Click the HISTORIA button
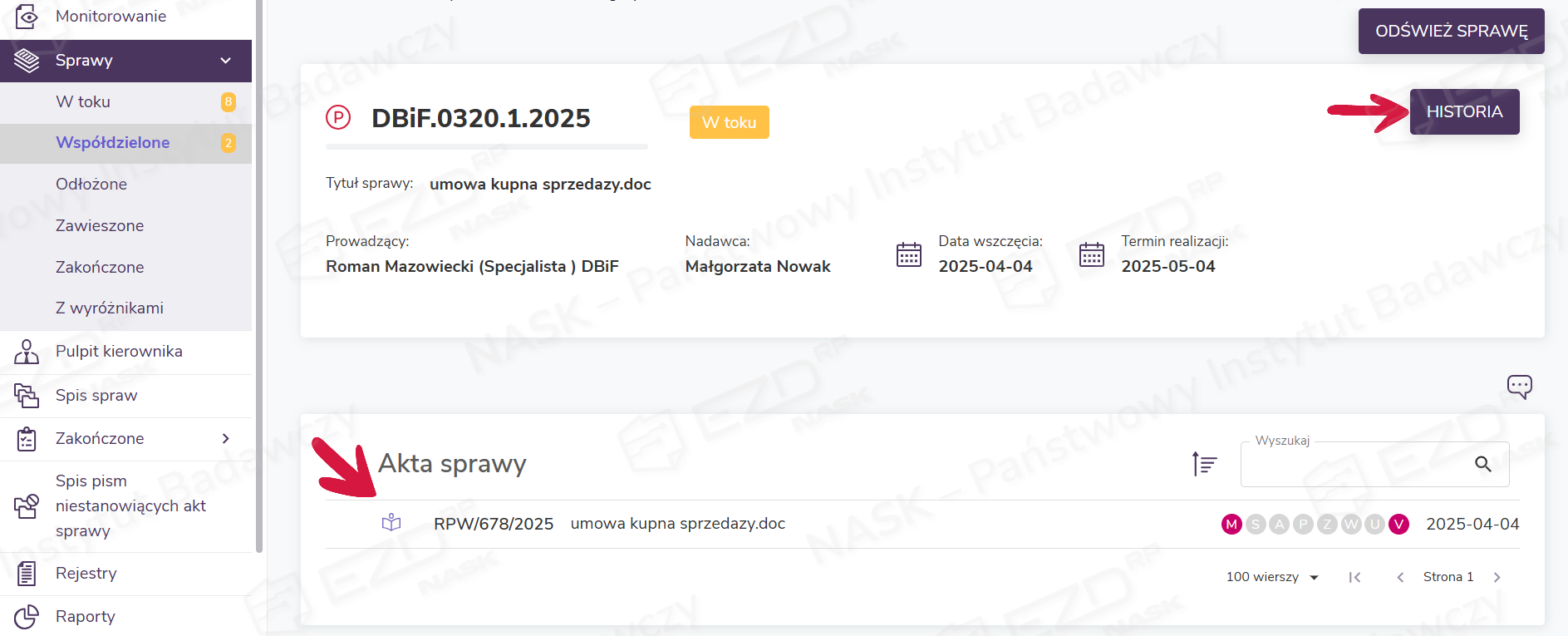Image resolution: width=1568 pixels, height=636 pixels. pos(1464,112)
